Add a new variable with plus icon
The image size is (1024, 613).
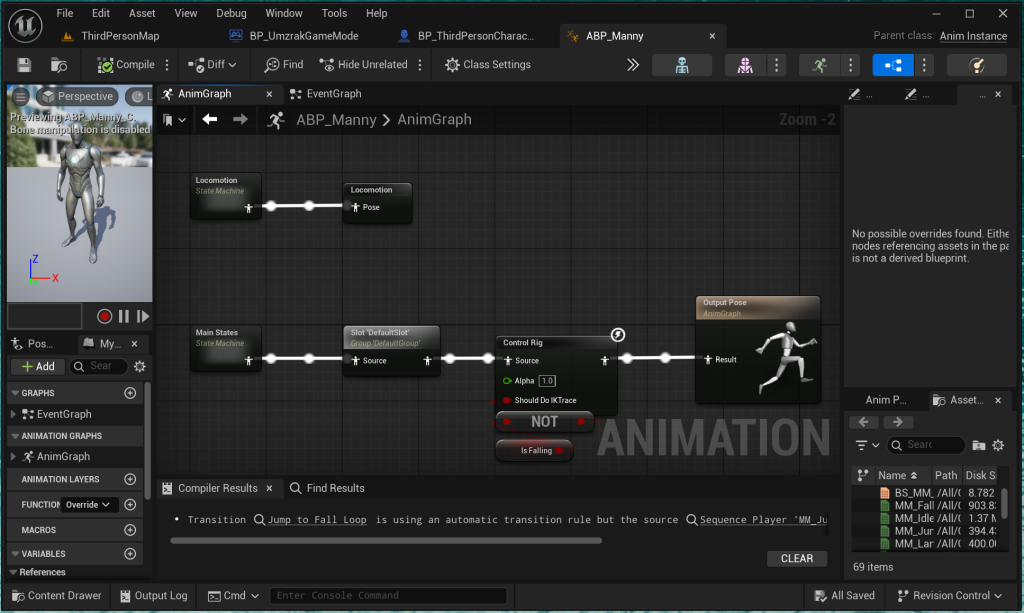click(x=130, y=554)
